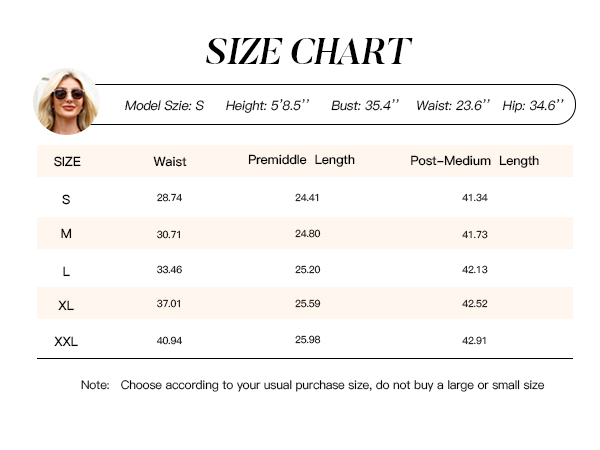Click Post-Medium Length value 42.91

[x=474, y=341]
